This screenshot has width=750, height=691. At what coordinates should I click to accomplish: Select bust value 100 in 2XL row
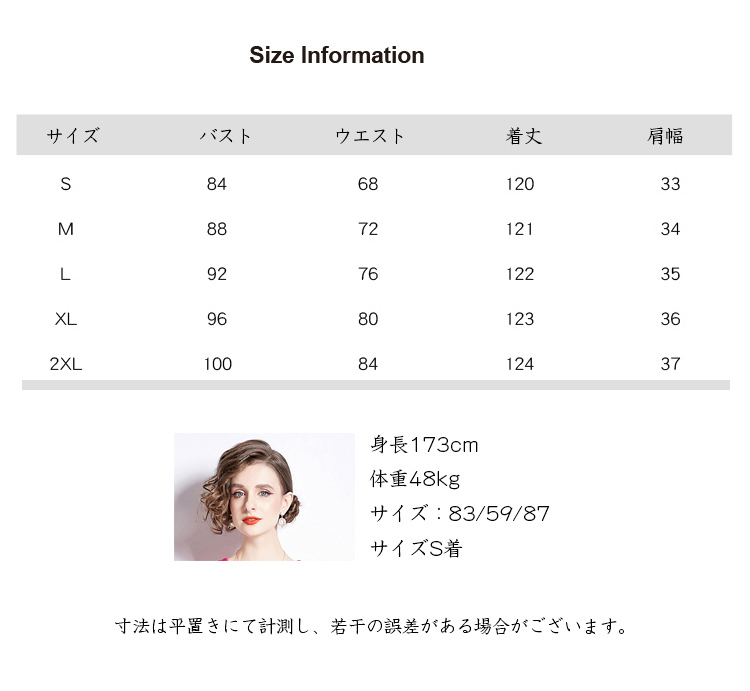[217, 364]
